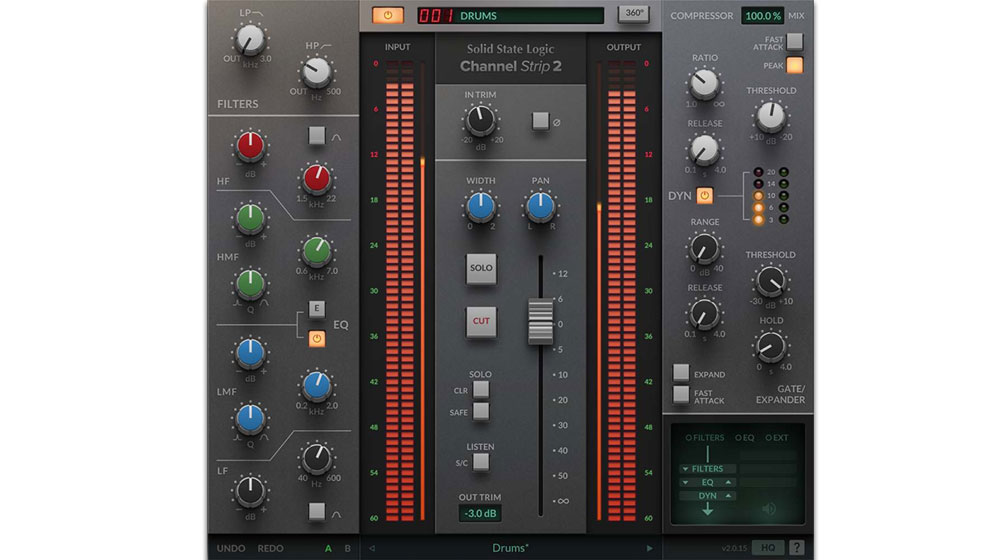Toggle the gate Expand button

click(x=681, y=372)
